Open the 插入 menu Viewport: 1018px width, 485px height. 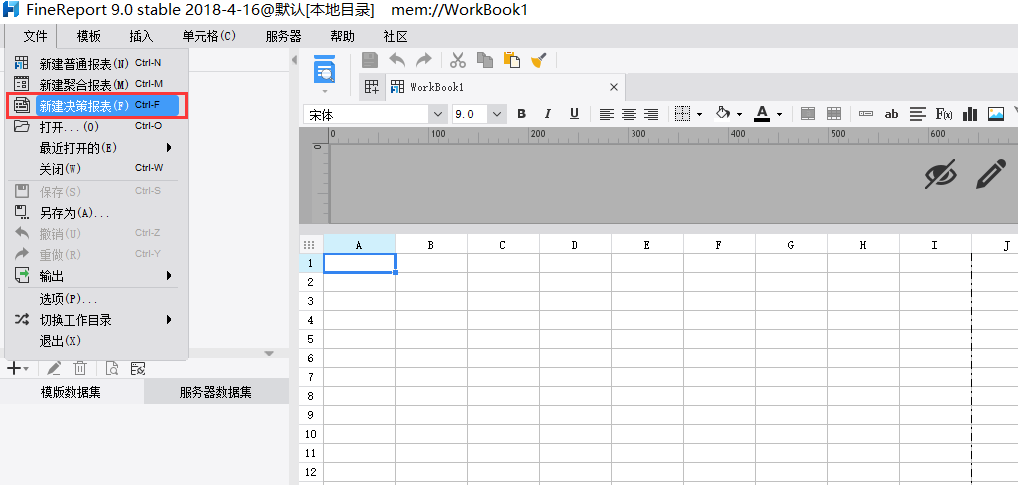tap(141, 36)
